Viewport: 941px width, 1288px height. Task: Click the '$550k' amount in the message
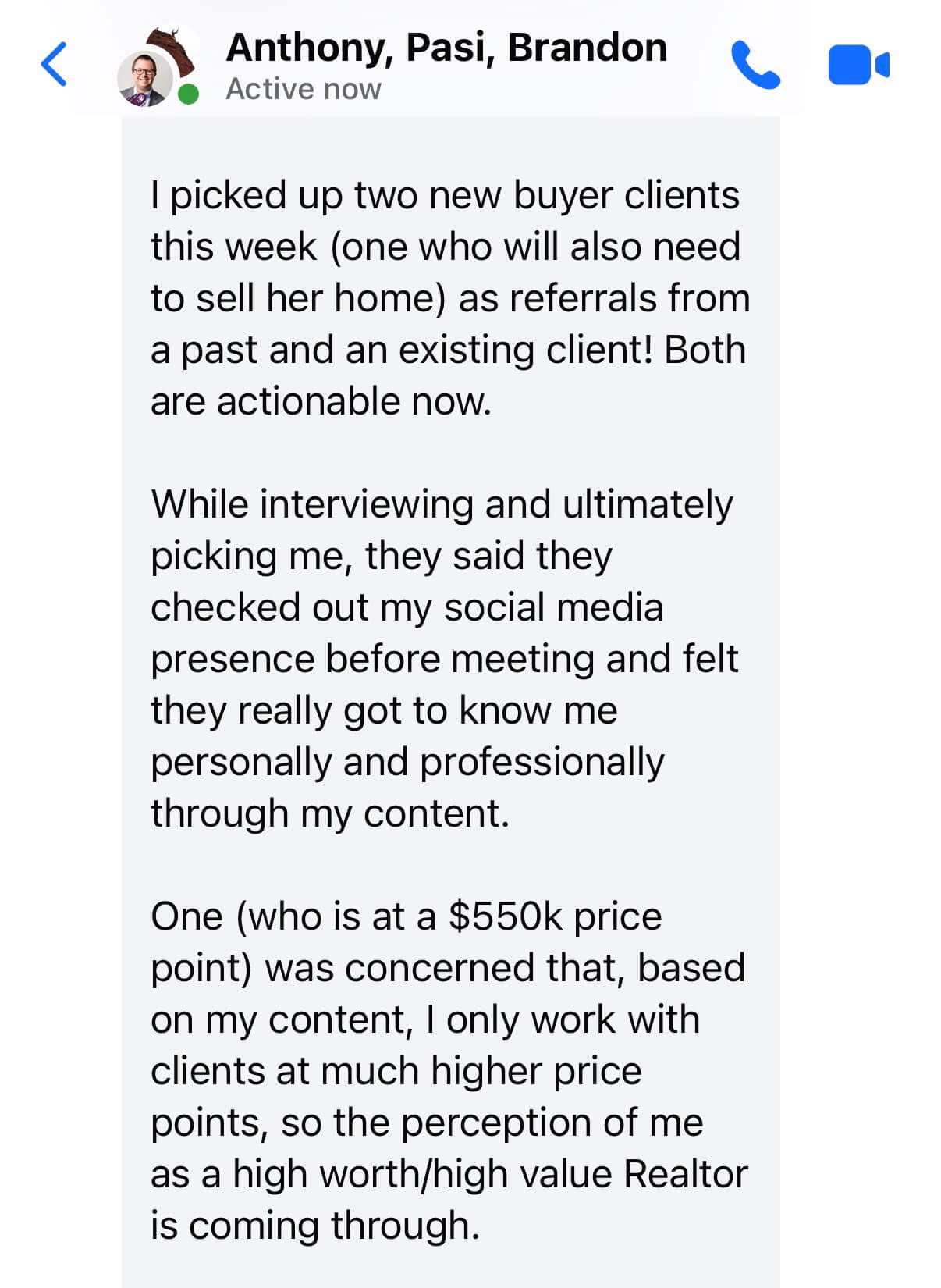505,916
